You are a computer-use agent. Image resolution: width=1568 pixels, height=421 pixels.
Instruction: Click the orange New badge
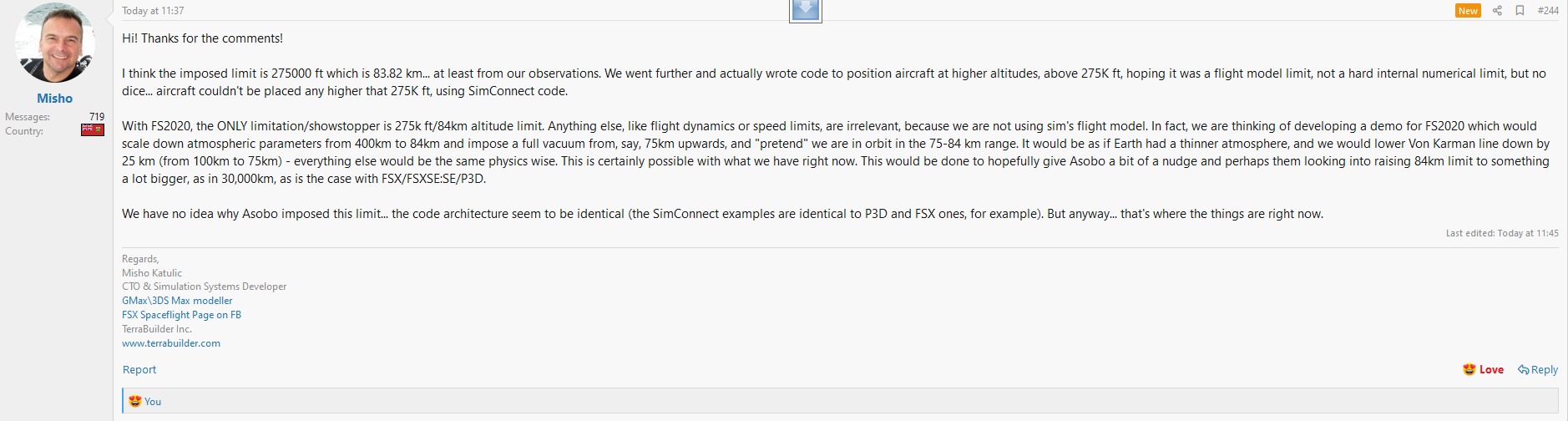pos(1468,11)
